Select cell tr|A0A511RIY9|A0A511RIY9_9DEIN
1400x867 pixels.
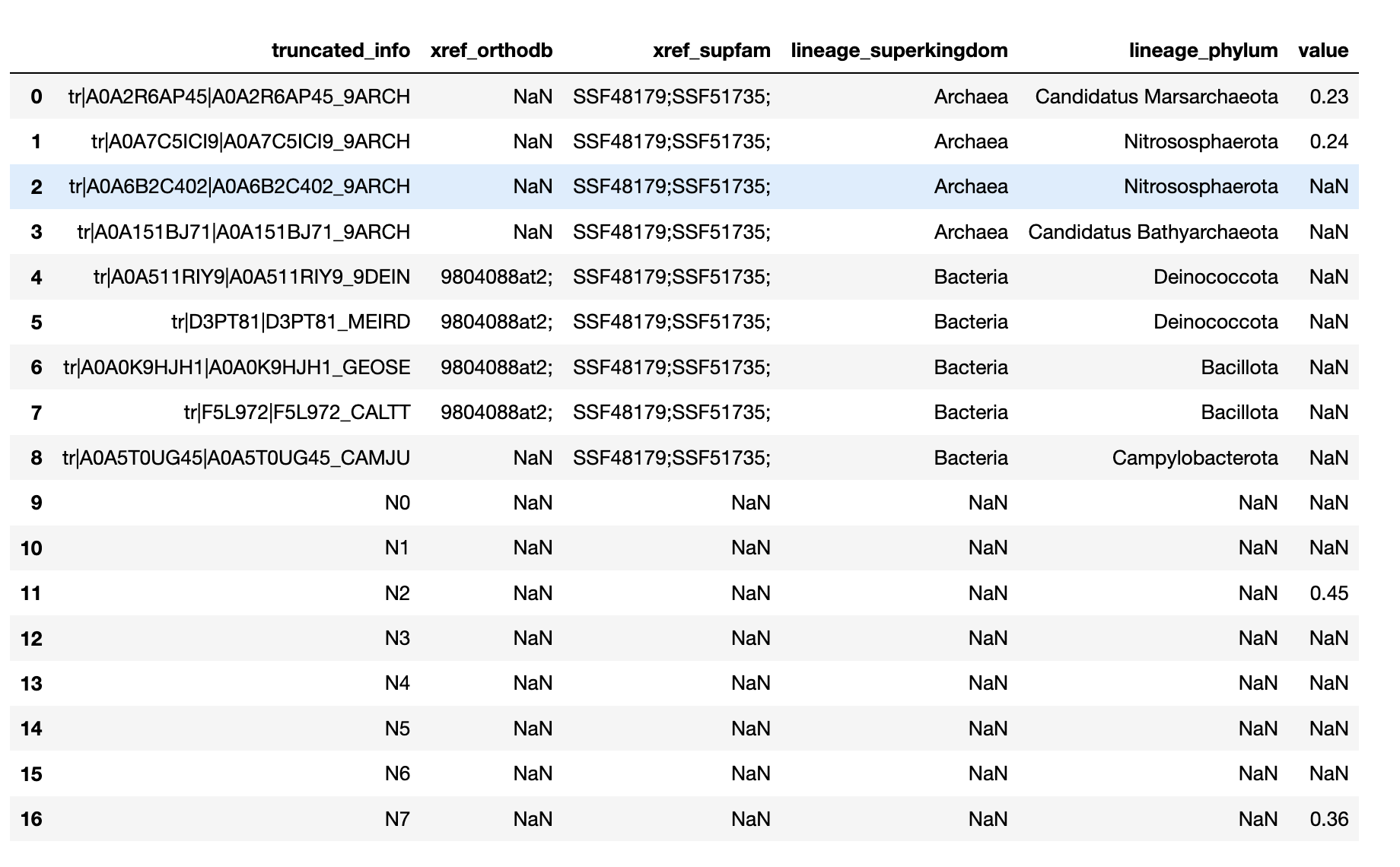point(252,277)
